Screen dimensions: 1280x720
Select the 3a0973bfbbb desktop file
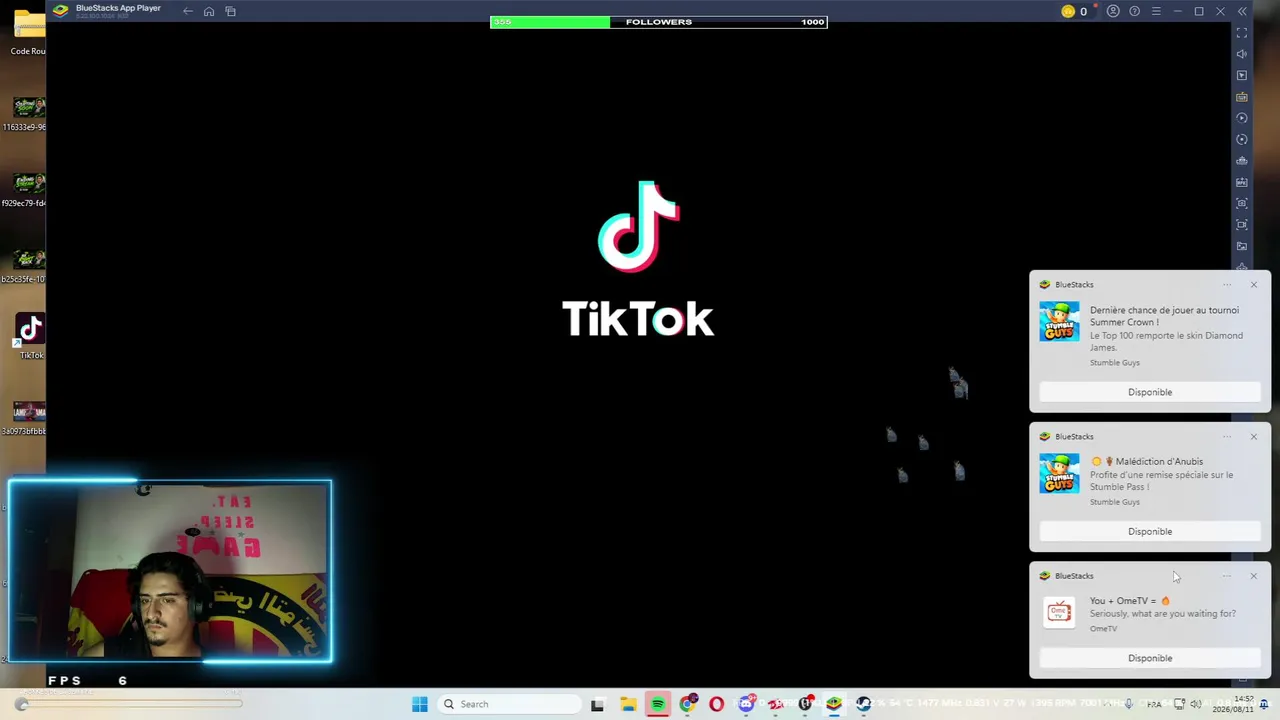pyautogui.click(x=26, y=418)
